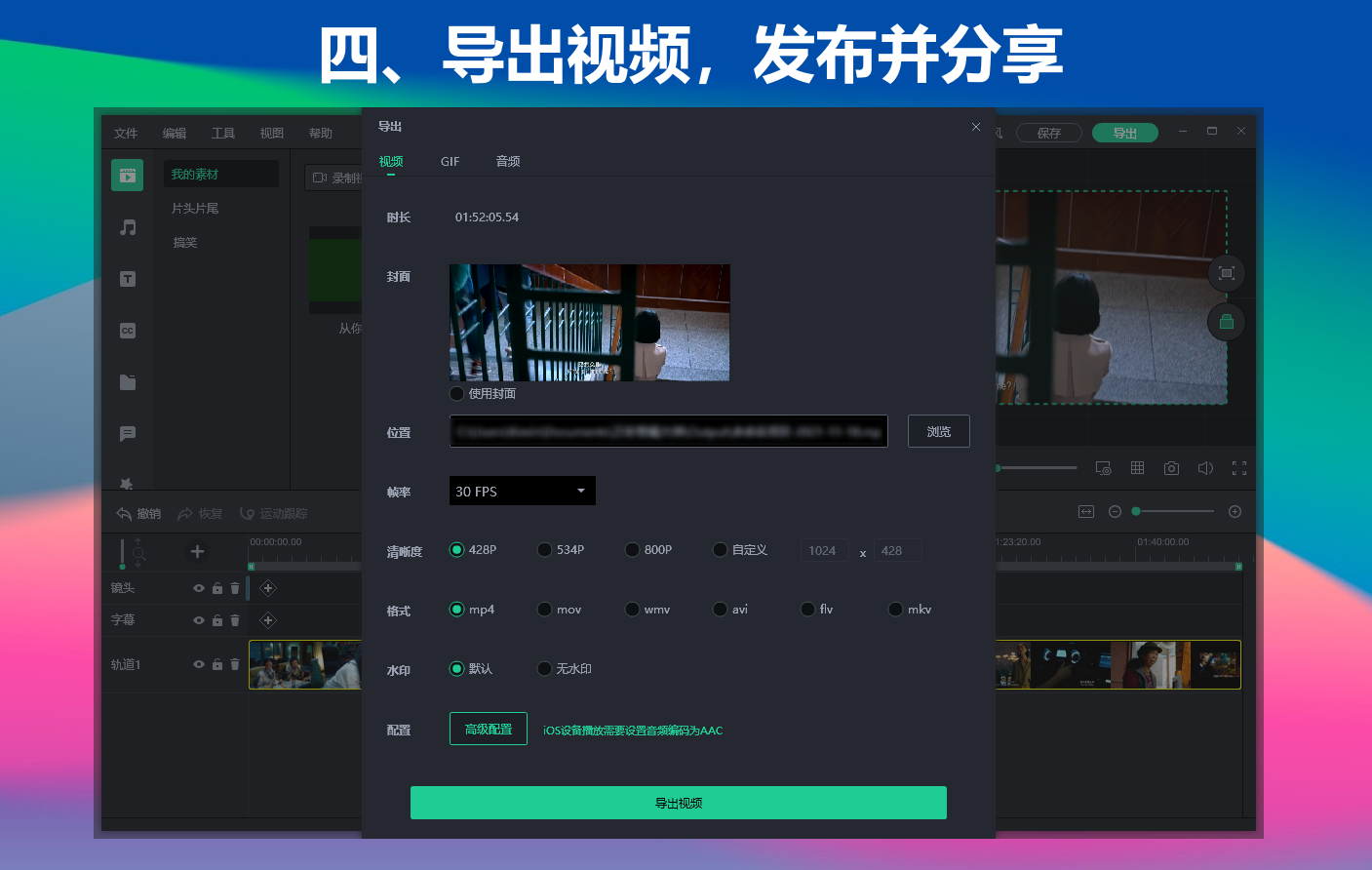Close the export dialog
This screenshot has height=870, width=1372.
point(976,127)
